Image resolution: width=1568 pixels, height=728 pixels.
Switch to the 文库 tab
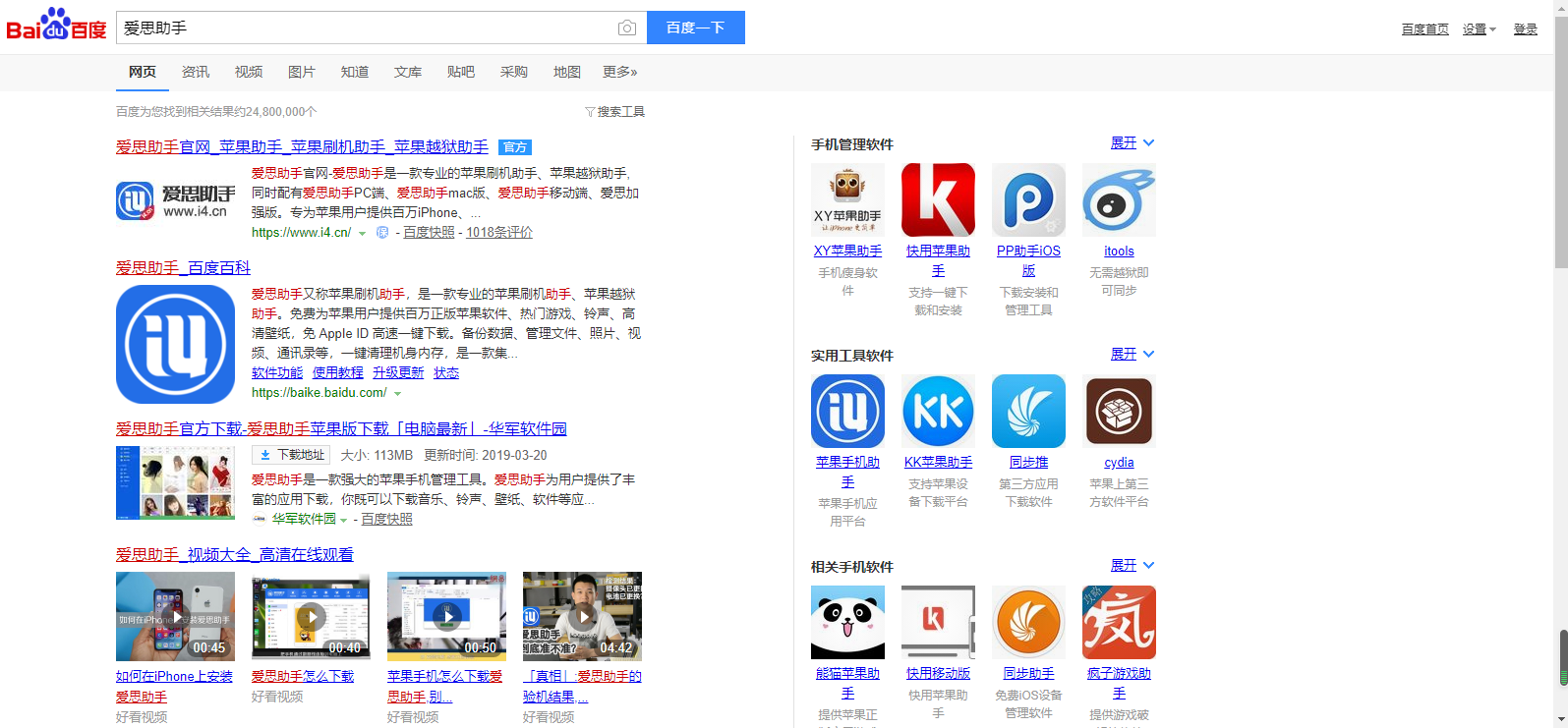408,72
